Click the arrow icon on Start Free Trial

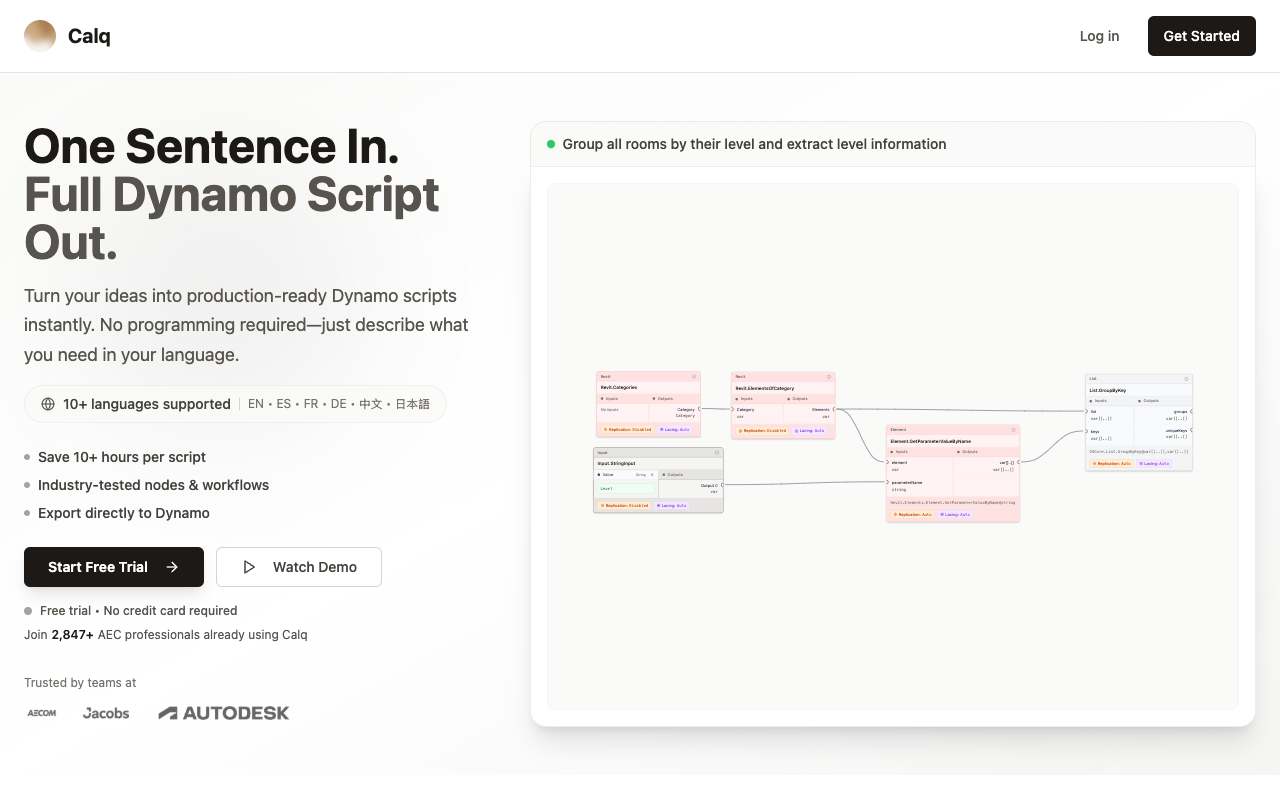tap(172, 567)
